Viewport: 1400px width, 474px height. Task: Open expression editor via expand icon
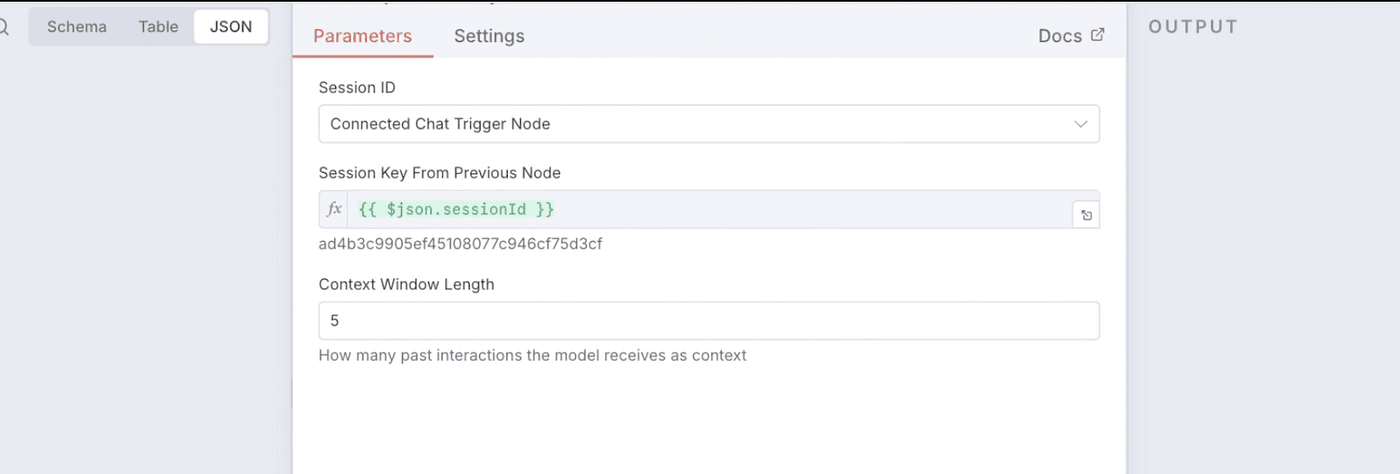tap(1086, 215)
